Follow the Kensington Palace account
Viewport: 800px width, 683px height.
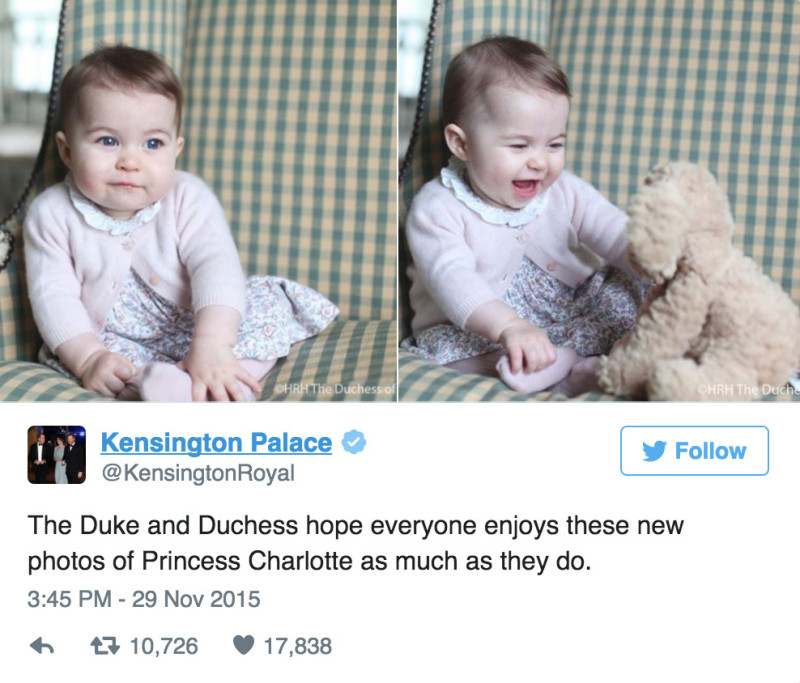click(x=694, y=451)
